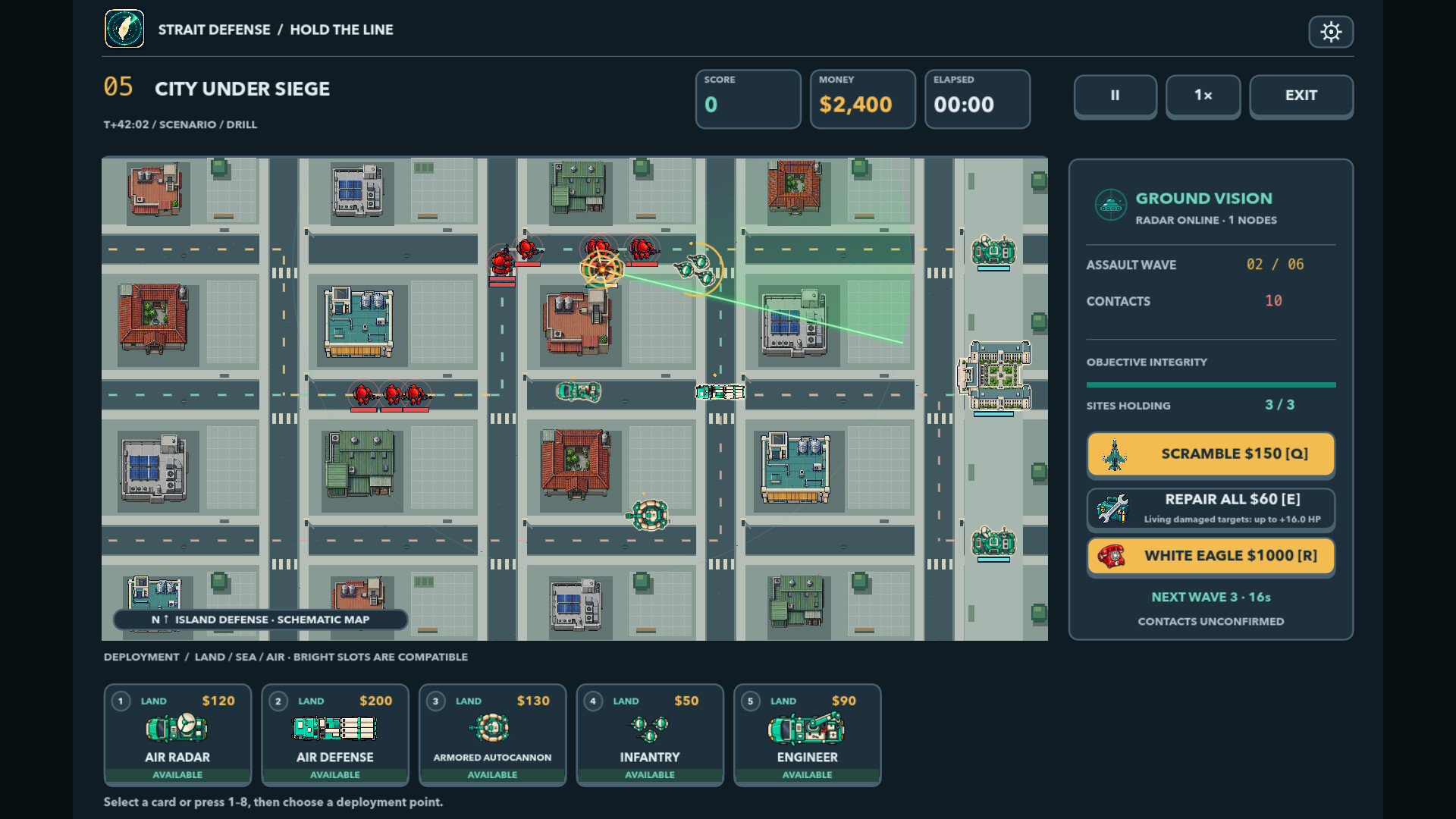Choose the Air Defense $200 card
The image size is (1456, 819).
(x=335, y=735)
